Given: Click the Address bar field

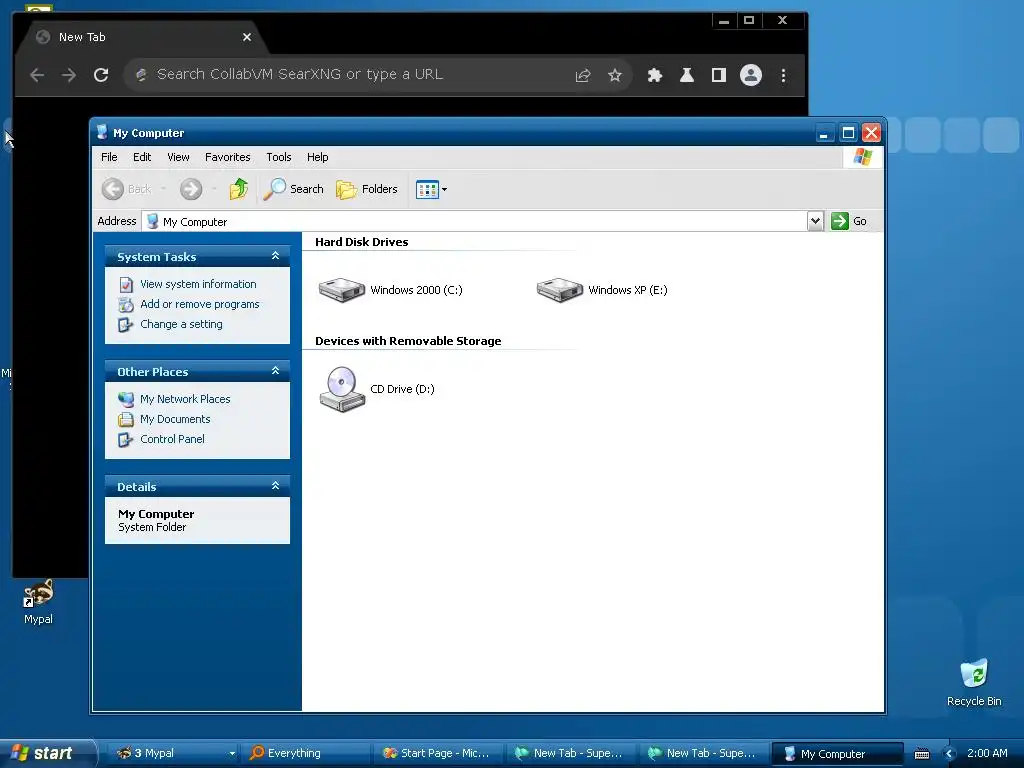Looking at the screenshot, I should (x=475, y=221).
